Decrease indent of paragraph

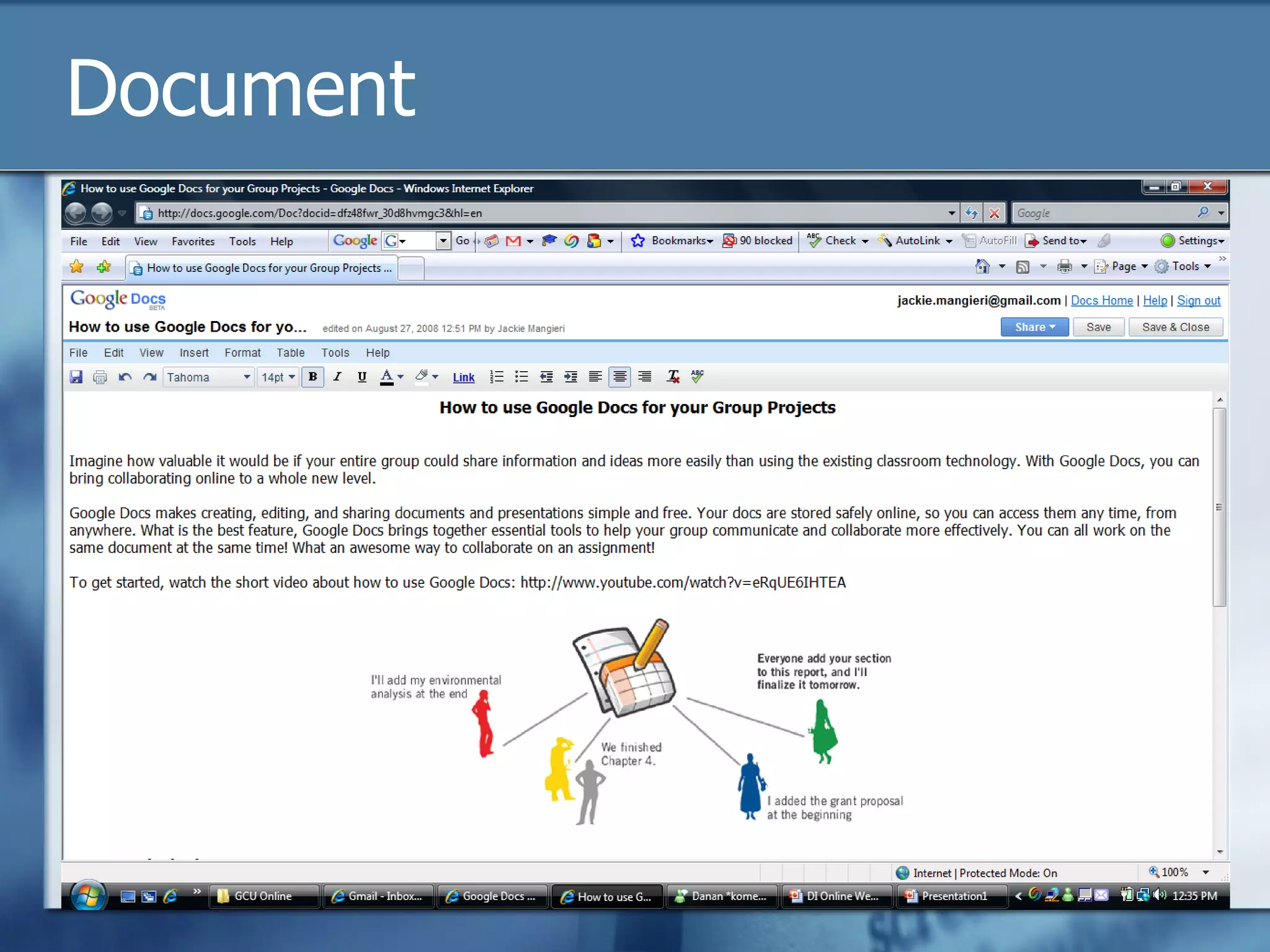546,377
